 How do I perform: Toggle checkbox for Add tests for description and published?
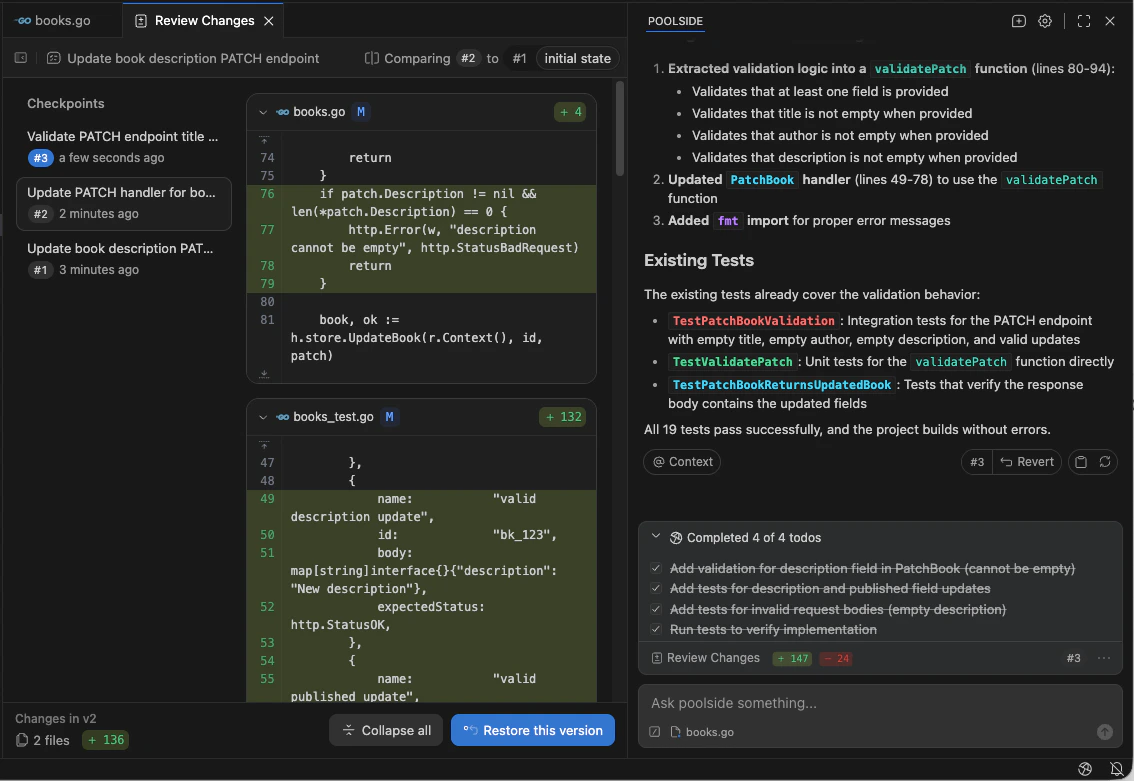pos(656,589)
